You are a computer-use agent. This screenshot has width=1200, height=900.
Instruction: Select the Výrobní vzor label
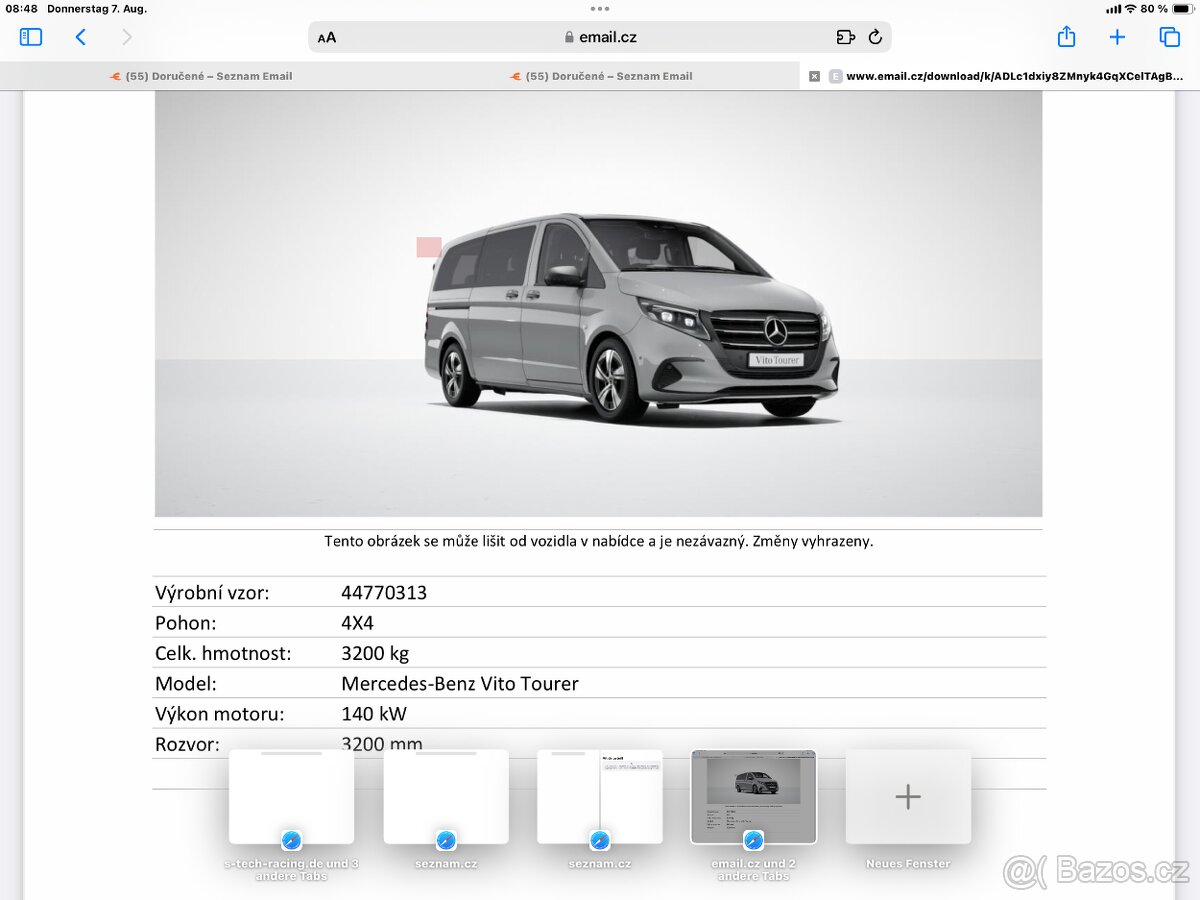pos(212,592)
